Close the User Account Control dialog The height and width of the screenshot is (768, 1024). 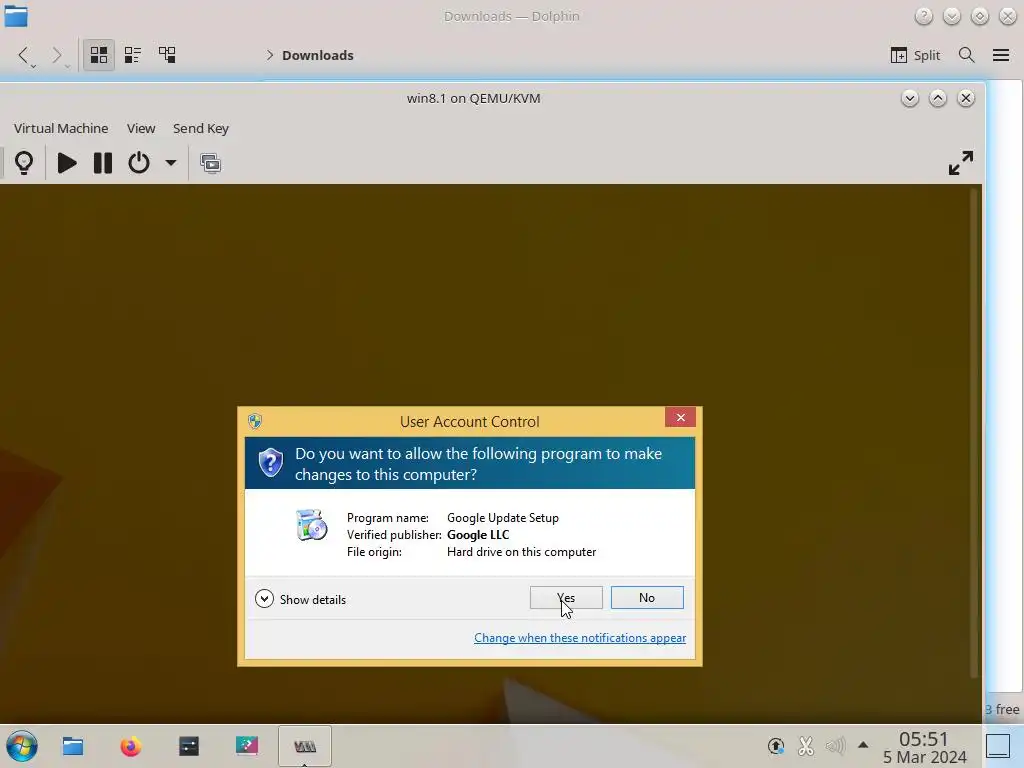pyautogui.click(x=680, y=417)
